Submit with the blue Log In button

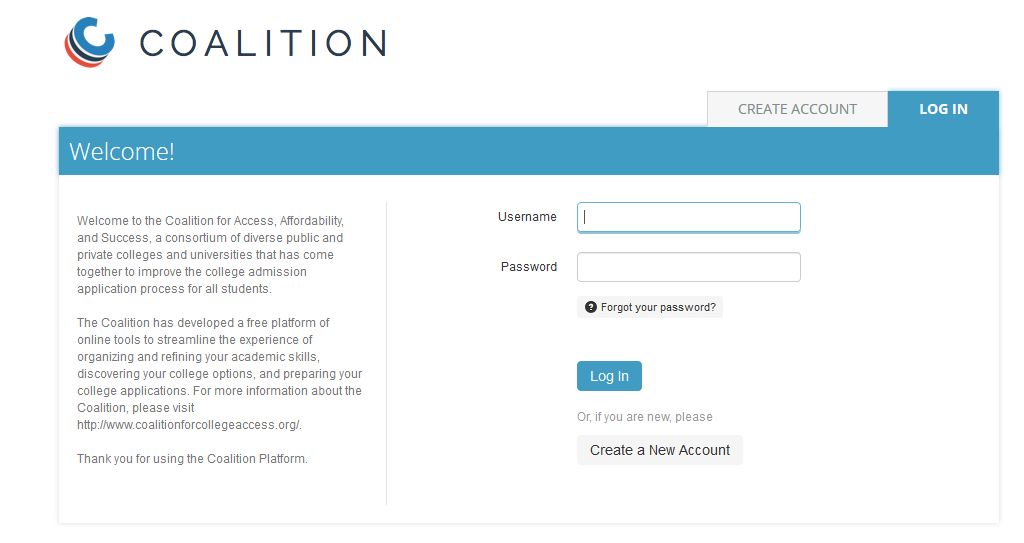click(x=609, y=376)
